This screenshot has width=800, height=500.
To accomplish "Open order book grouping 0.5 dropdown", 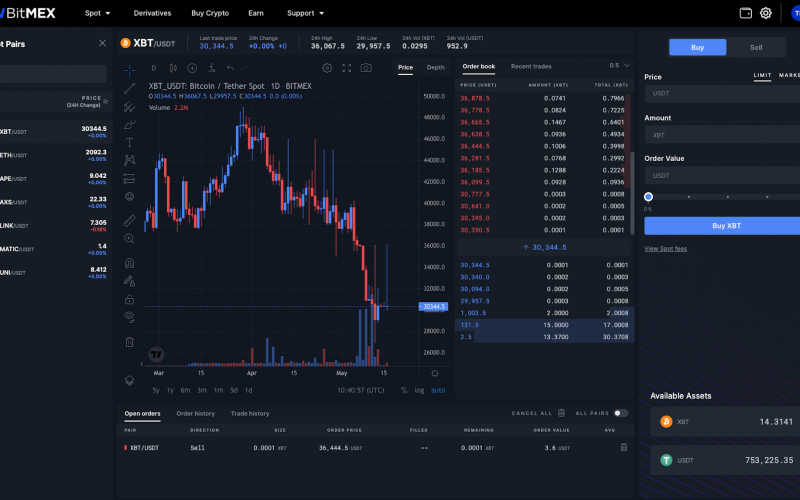I will coord(619,66).
